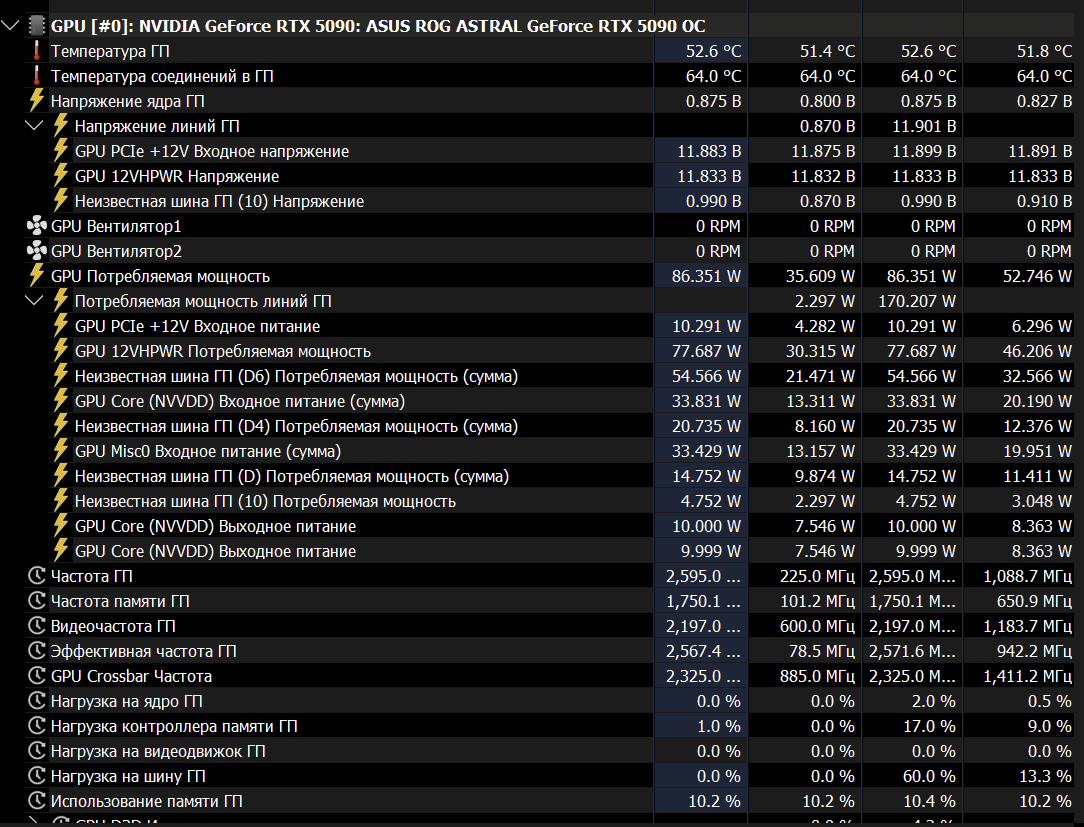The image size is (1084, 827).
Task: Click the lightning icon of GPU Core (NVVDD) Входное питание
Action: [x=61, y=400]
